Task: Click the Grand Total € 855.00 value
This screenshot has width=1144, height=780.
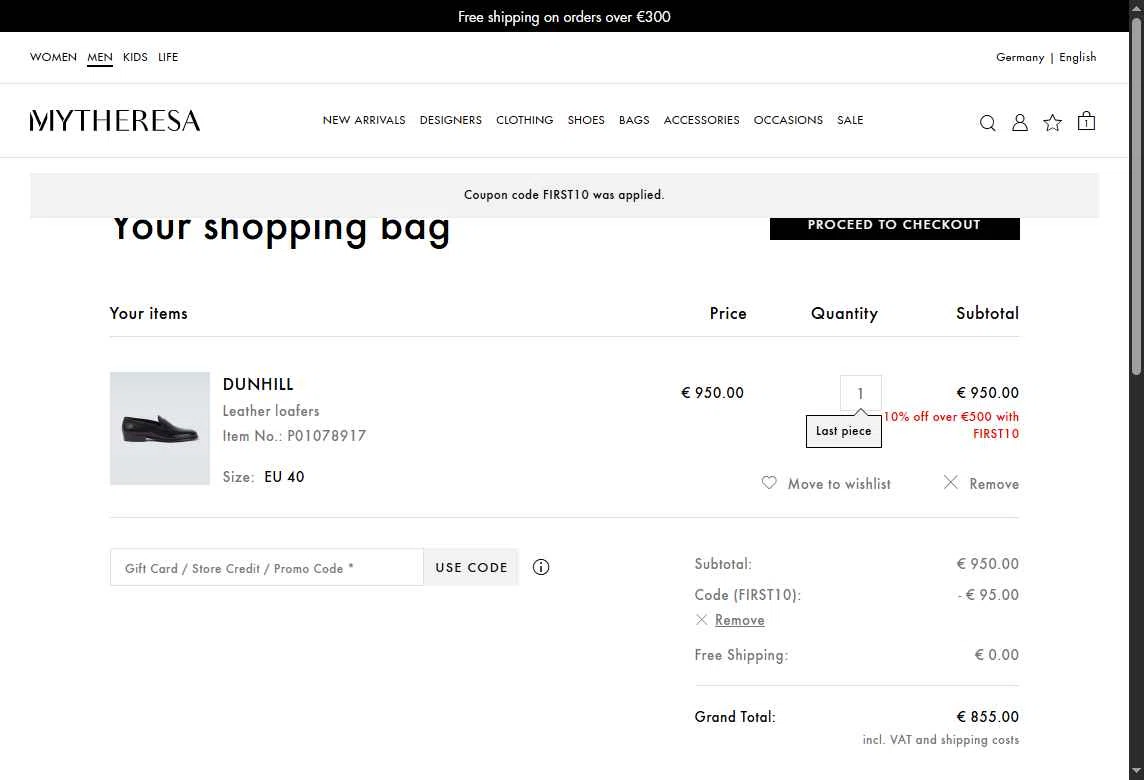Action: [x=988, y=717]
